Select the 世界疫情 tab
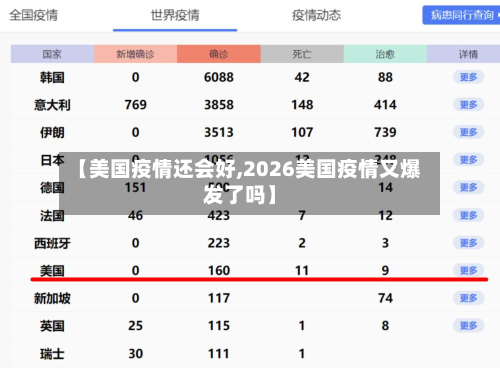The width and height of the screenshot is (500, 368). pyautogui.click(x=175, y=15)
